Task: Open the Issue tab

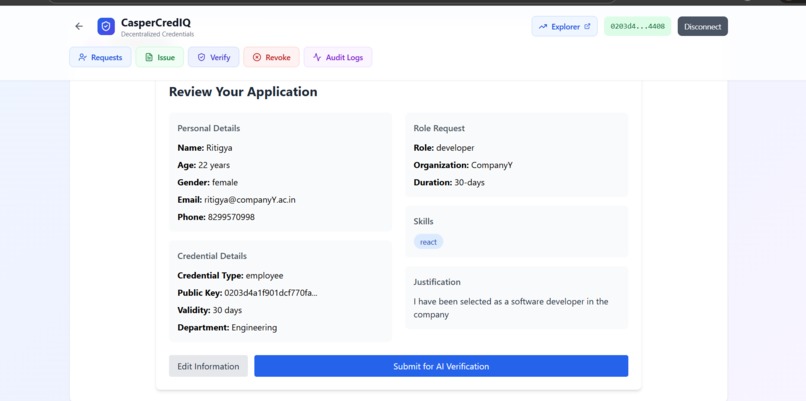Action: click(159, 57)
